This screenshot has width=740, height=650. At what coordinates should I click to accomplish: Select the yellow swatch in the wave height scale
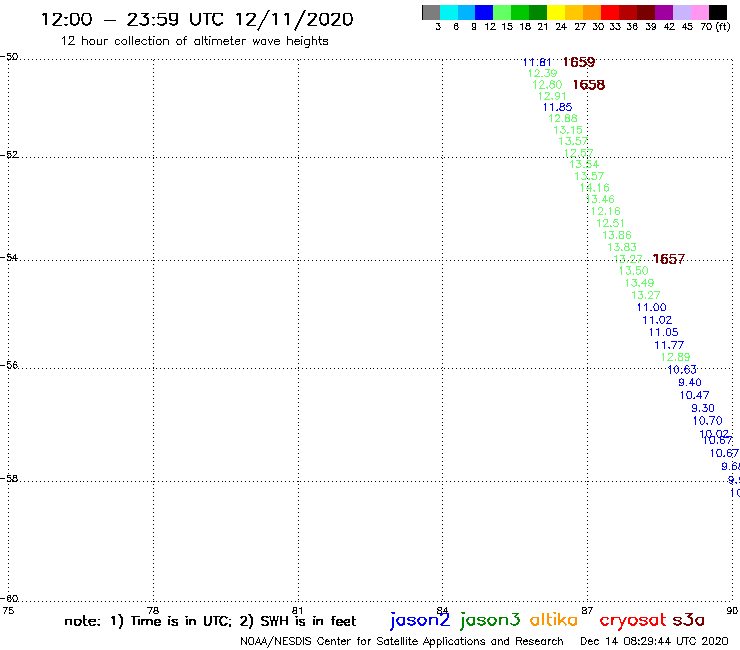556,12
